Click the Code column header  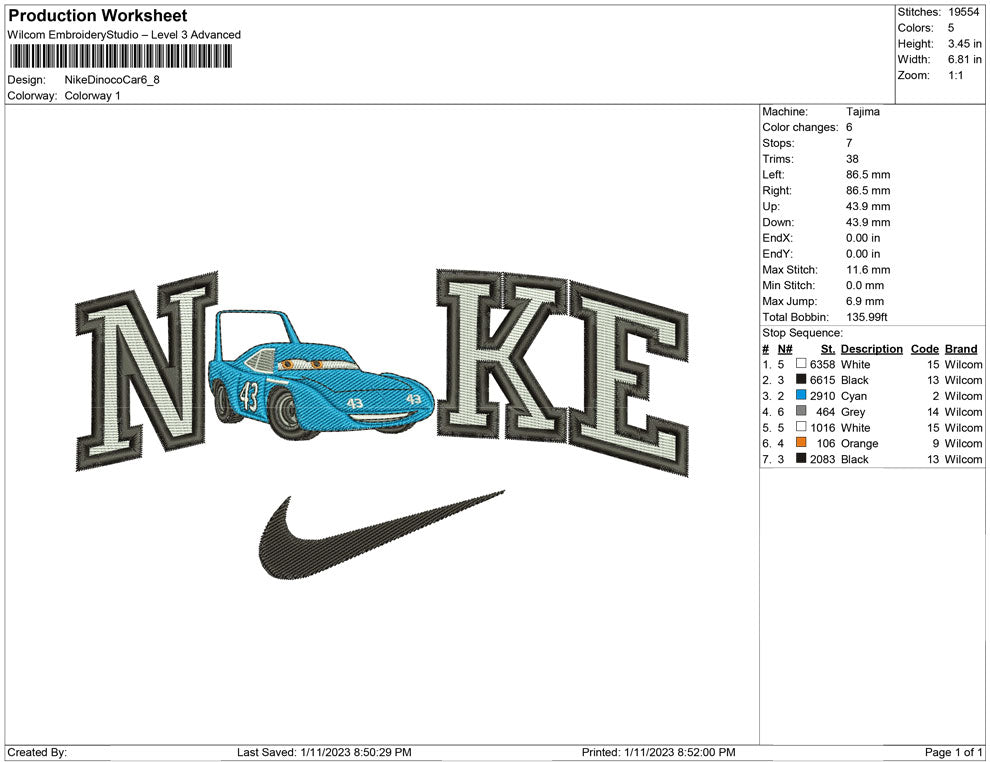click(x=924, y=349)
